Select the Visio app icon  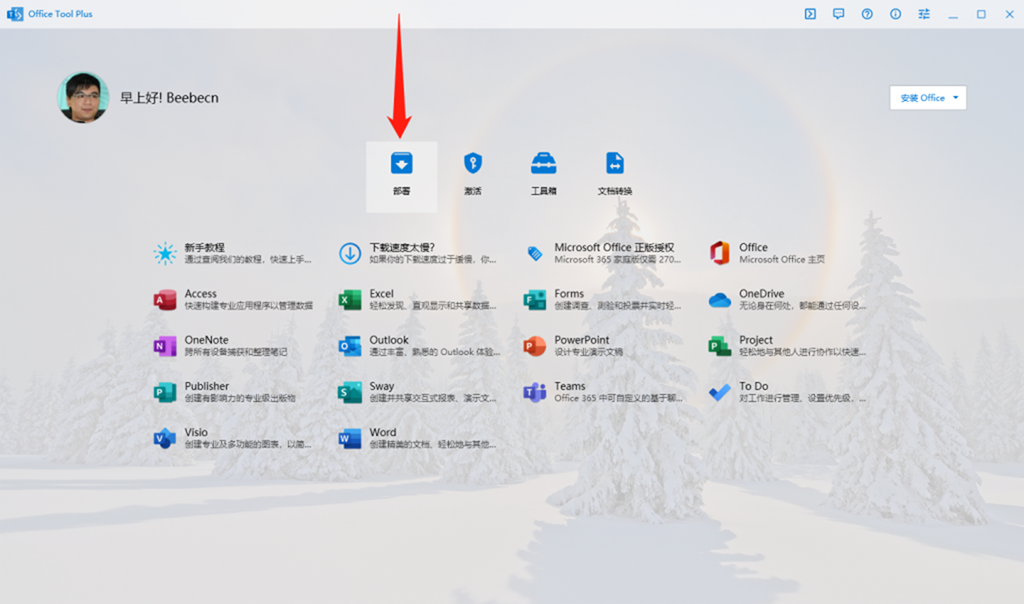point(165,439)
